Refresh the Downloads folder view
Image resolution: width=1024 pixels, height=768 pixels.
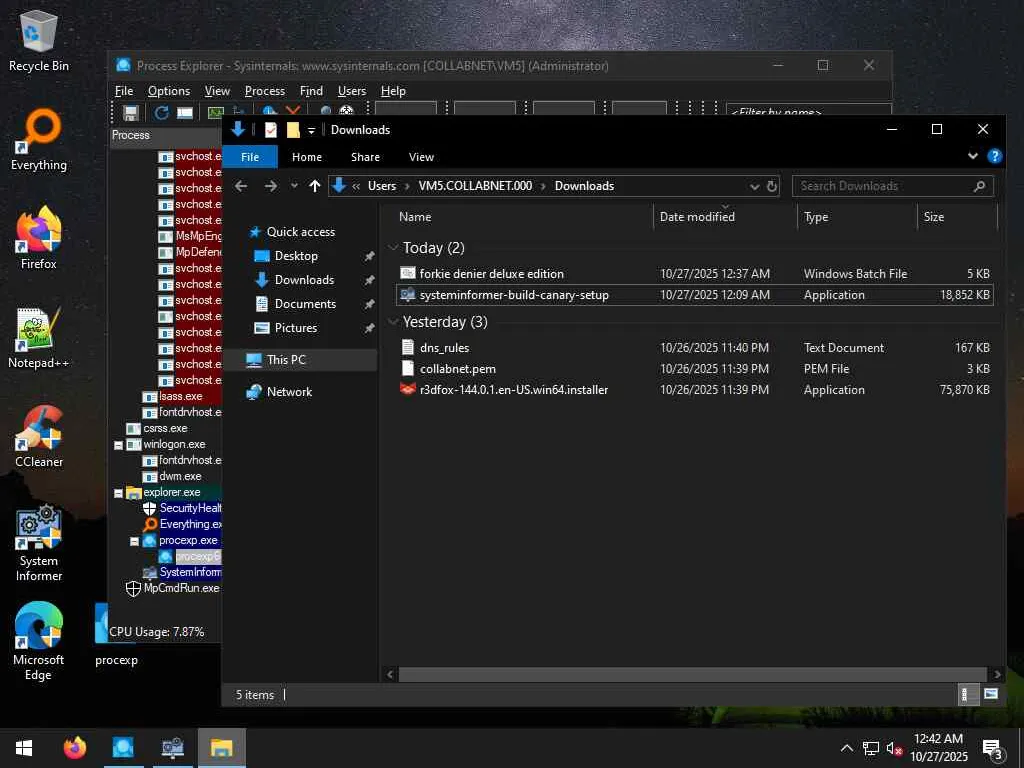771,186
